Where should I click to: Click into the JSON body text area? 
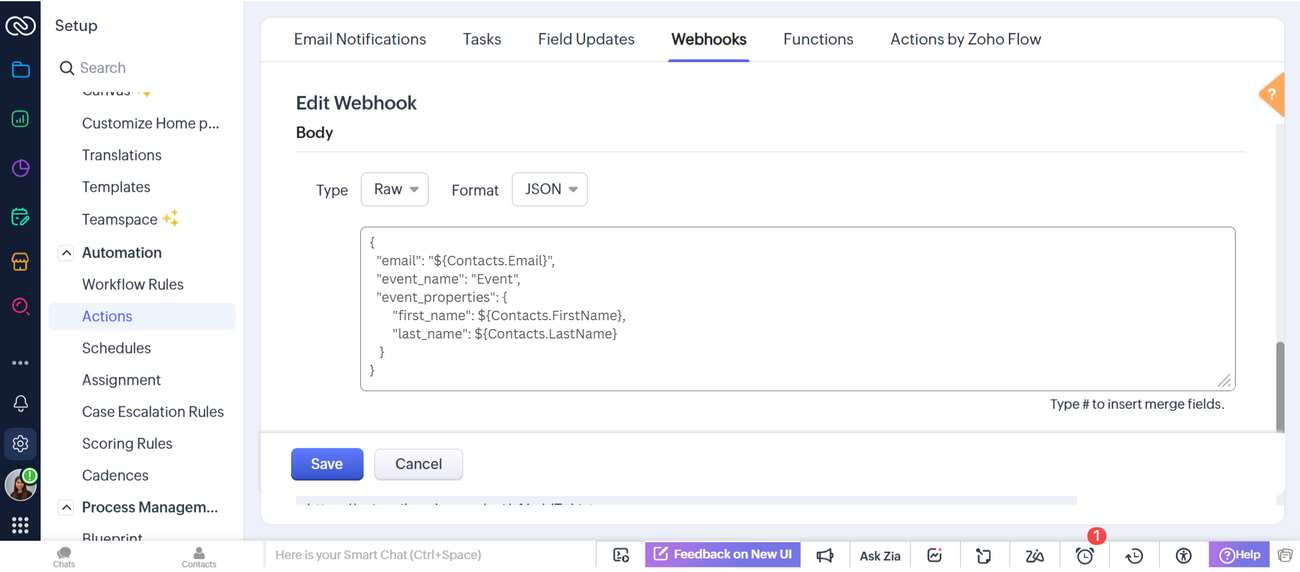(798, 308)
